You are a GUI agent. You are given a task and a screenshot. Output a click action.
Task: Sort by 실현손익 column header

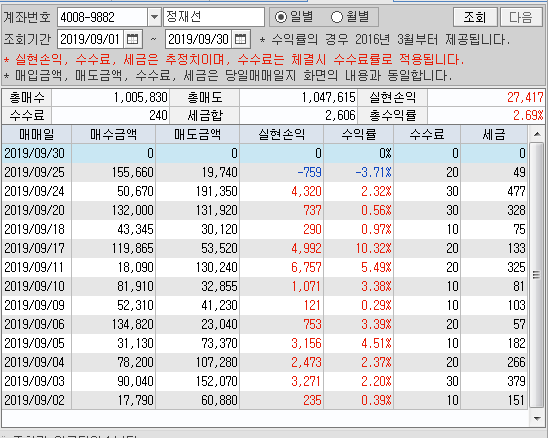tap(282, 134)
